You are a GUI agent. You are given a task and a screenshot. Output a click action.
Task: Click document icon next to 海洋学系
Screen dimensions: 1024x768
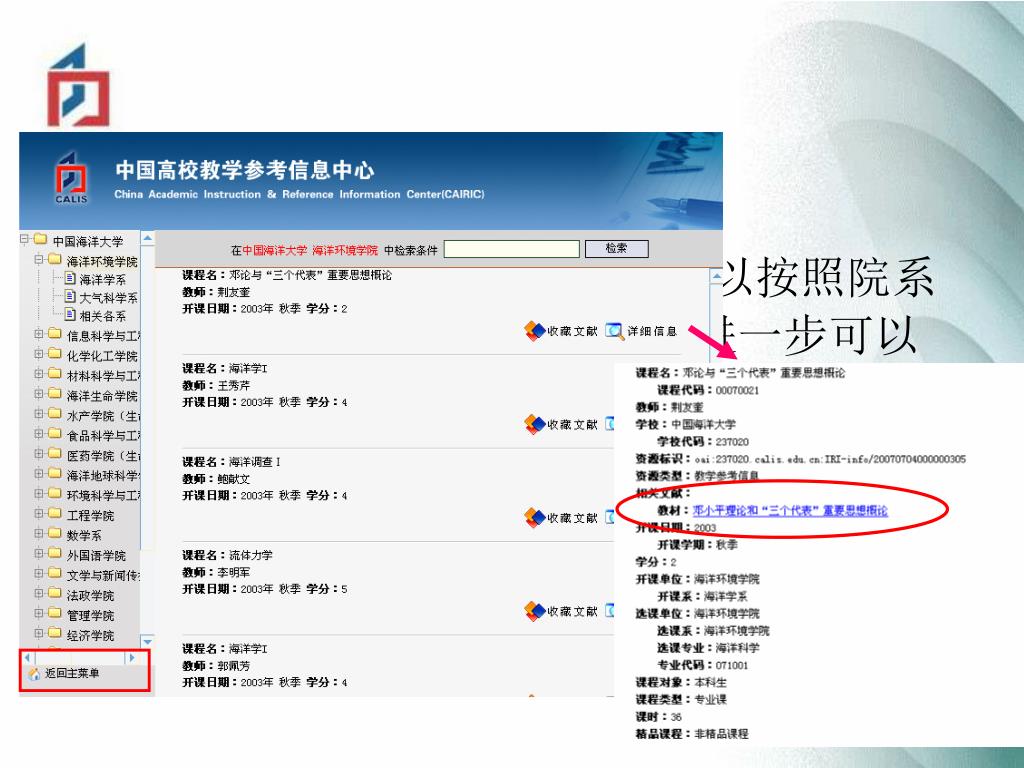71,279
